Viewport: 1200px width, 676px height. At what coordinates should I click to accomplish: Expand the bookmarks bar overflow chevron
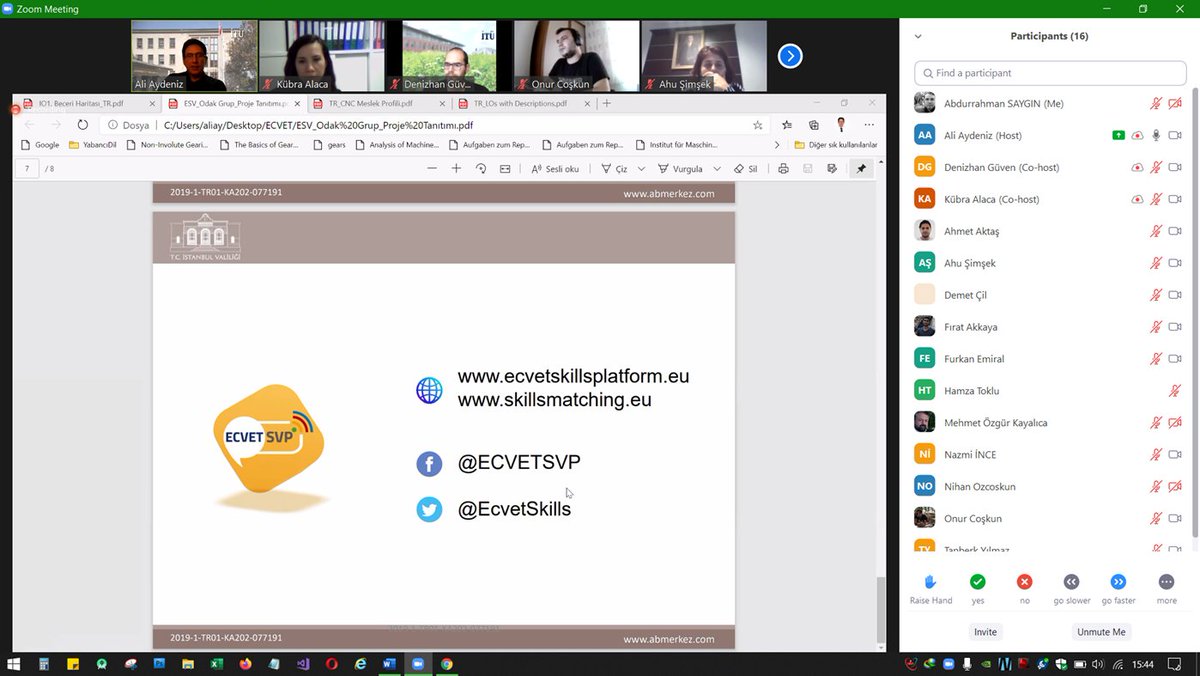pyautogui.click(x=777, y=145)
